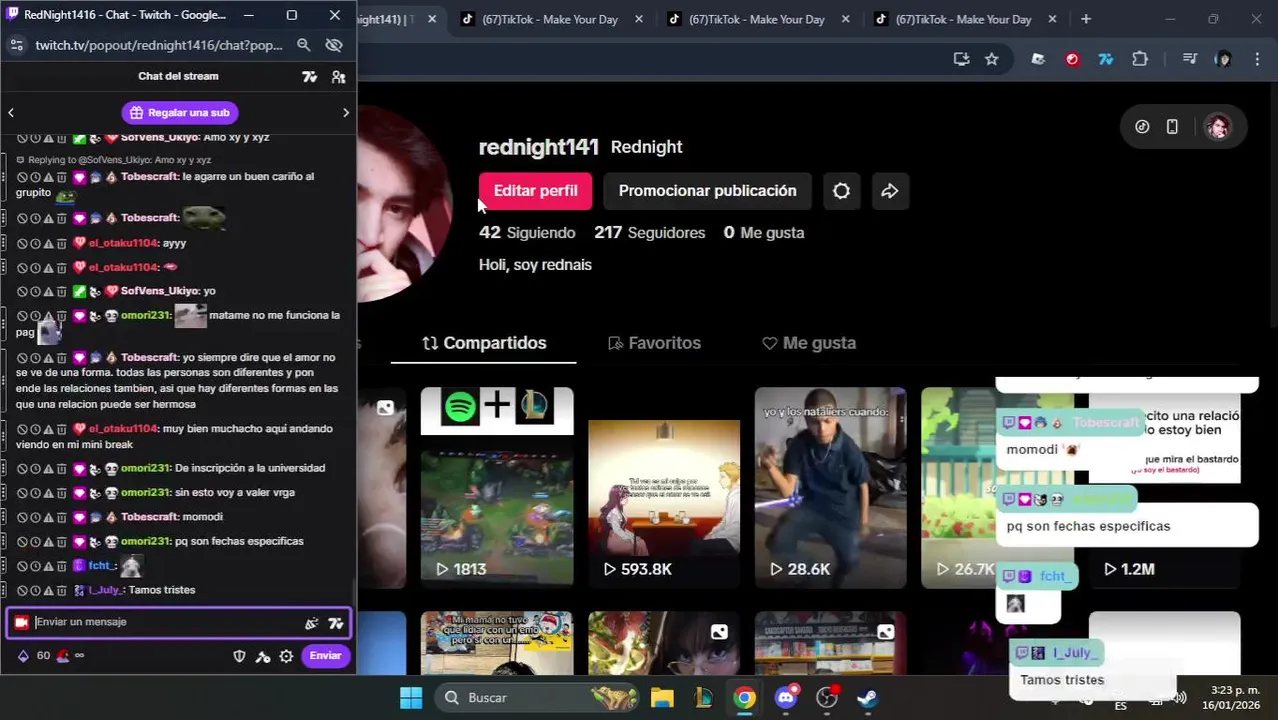Open Windows Start menu

pyautogui.click(x=410, y=698)
